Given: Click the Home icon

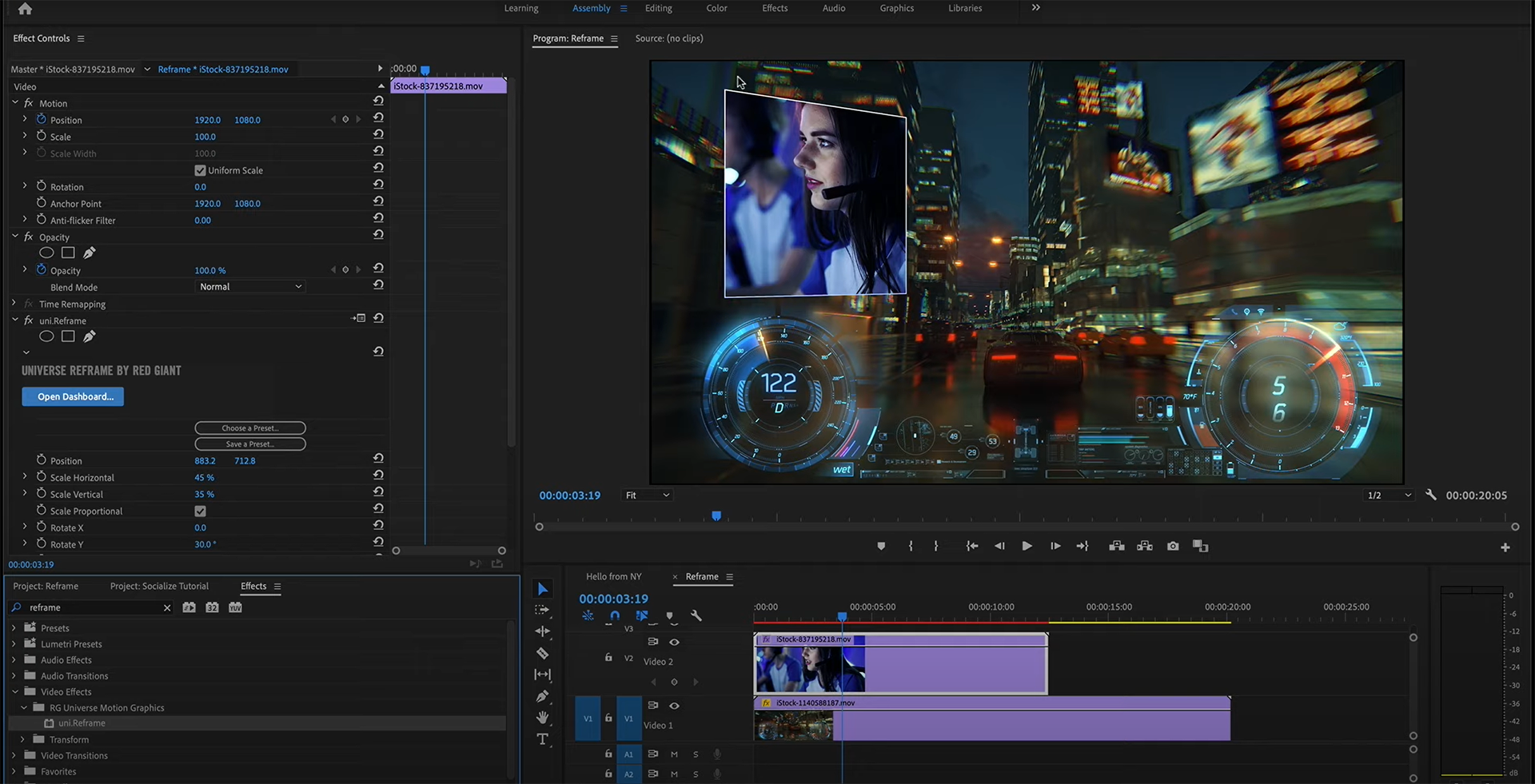Looking at the screenshot, I should coord(25,9).
